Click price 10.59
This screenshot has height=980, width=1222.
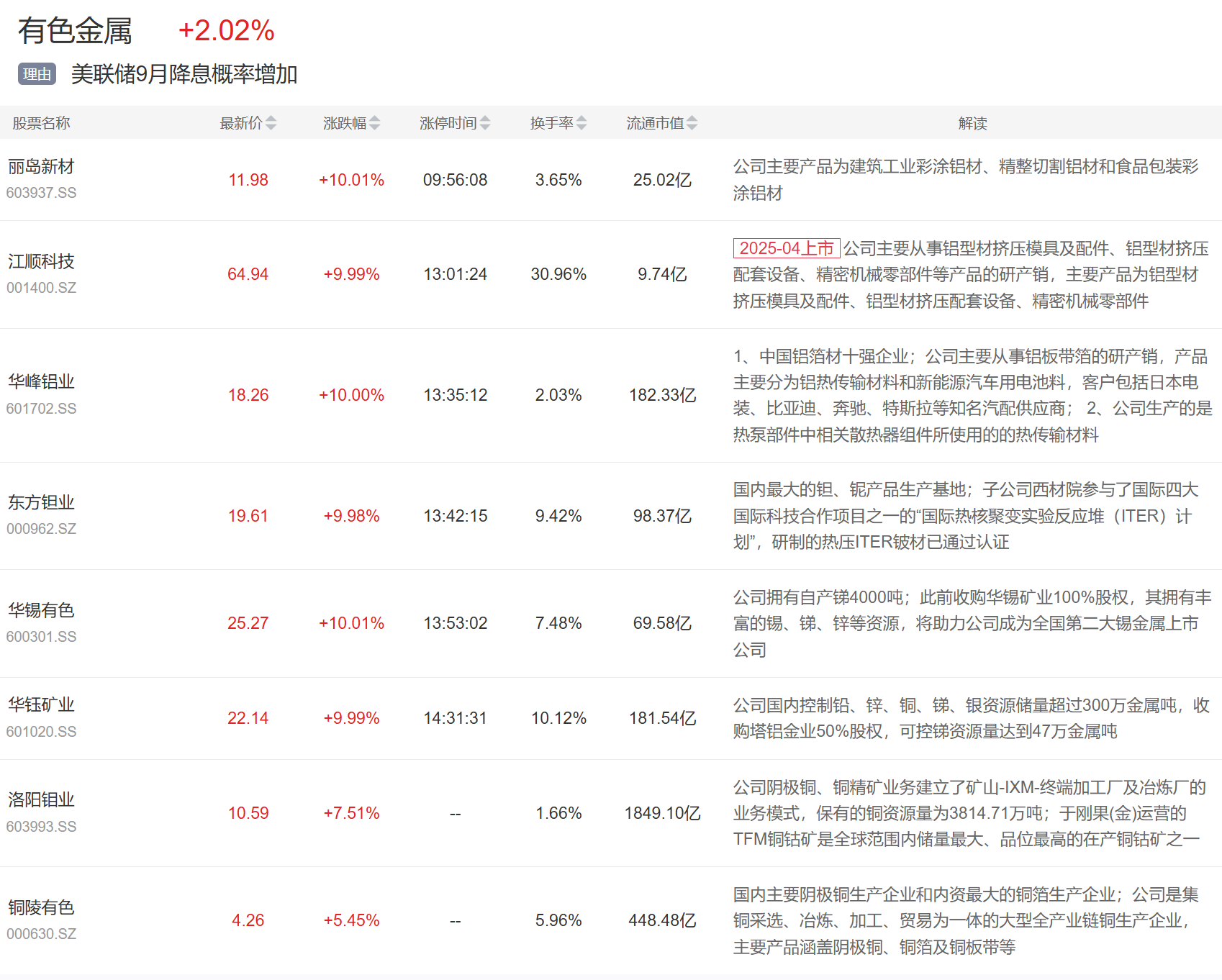tap(248, 813)
